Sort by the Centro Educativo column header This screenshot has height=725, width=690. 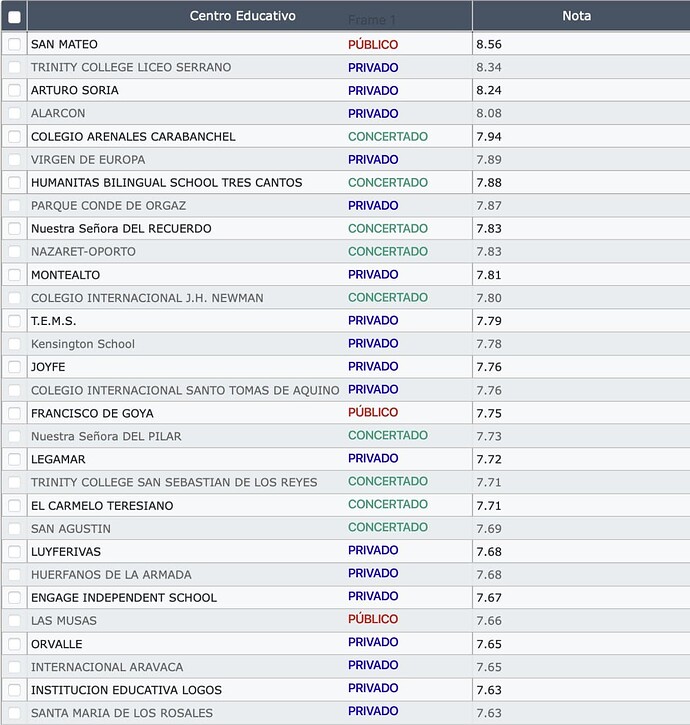242,16
